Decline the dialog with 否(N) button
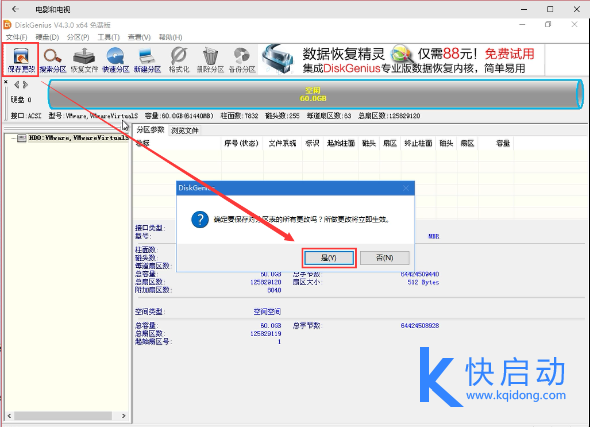This screenshot has height=427, width=590. point(385,258)
